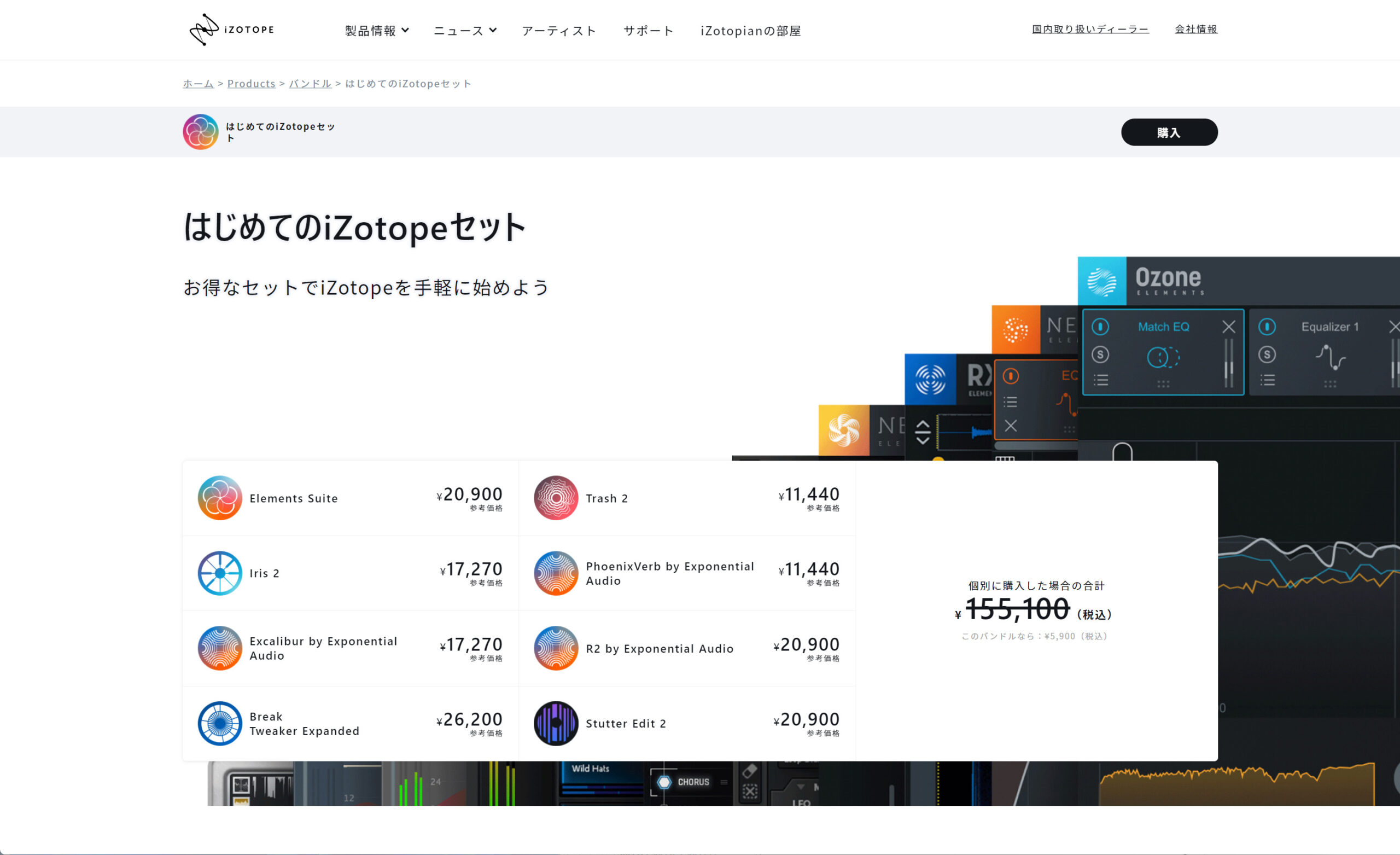Toggle solo on Match EQ module
The image size is (1400, 855).
(1100, 354)
